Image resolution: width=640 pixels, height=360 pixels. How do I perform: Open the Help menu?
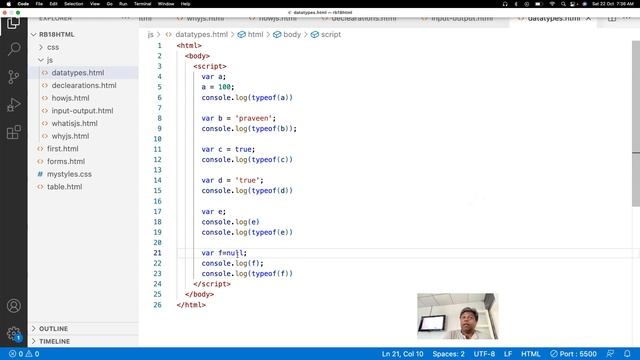pyautogui.click(x=185, y=4)
